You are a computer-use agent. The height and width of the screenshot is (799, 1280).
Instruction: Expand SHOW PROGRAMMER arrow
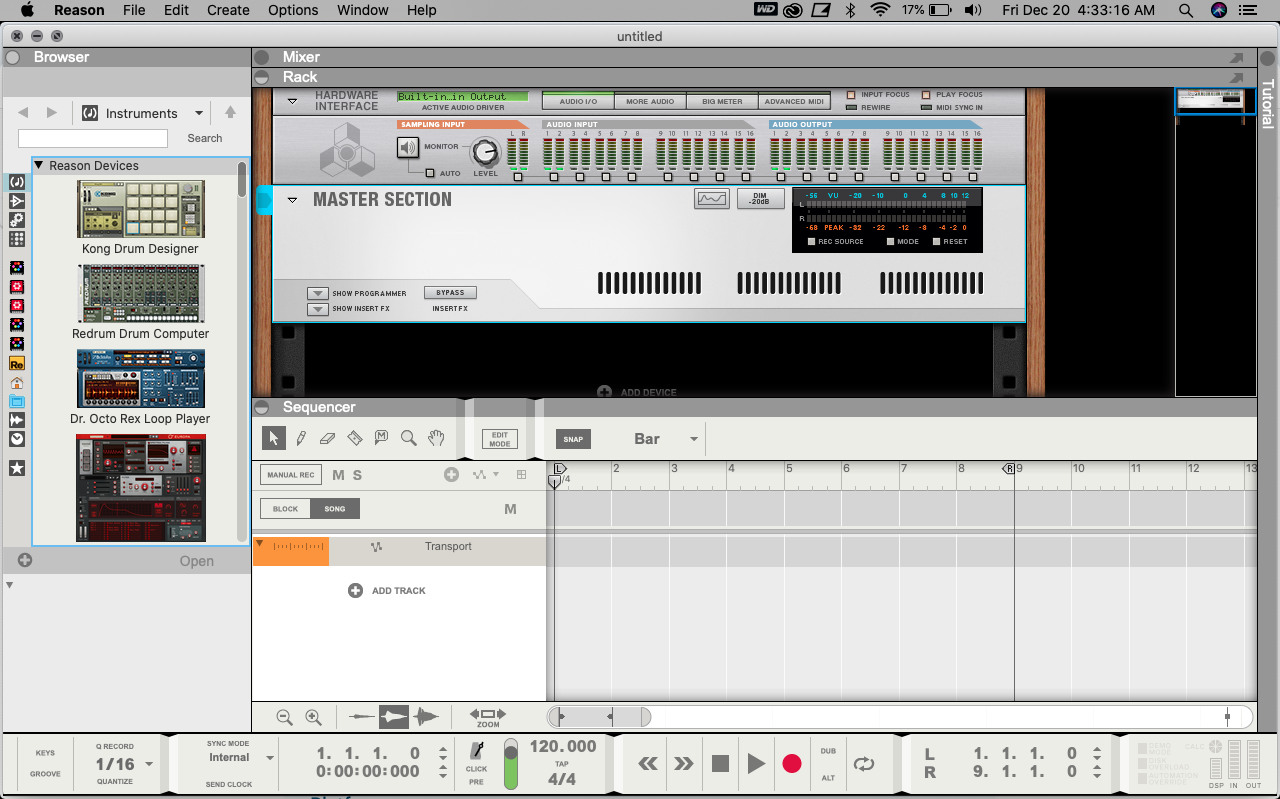coord(317,294)
